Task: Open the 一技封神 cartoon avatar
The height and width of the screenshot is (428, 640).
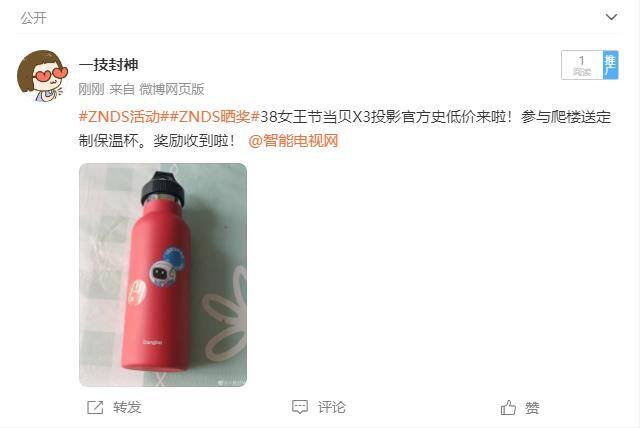Action: click(42, 75)
